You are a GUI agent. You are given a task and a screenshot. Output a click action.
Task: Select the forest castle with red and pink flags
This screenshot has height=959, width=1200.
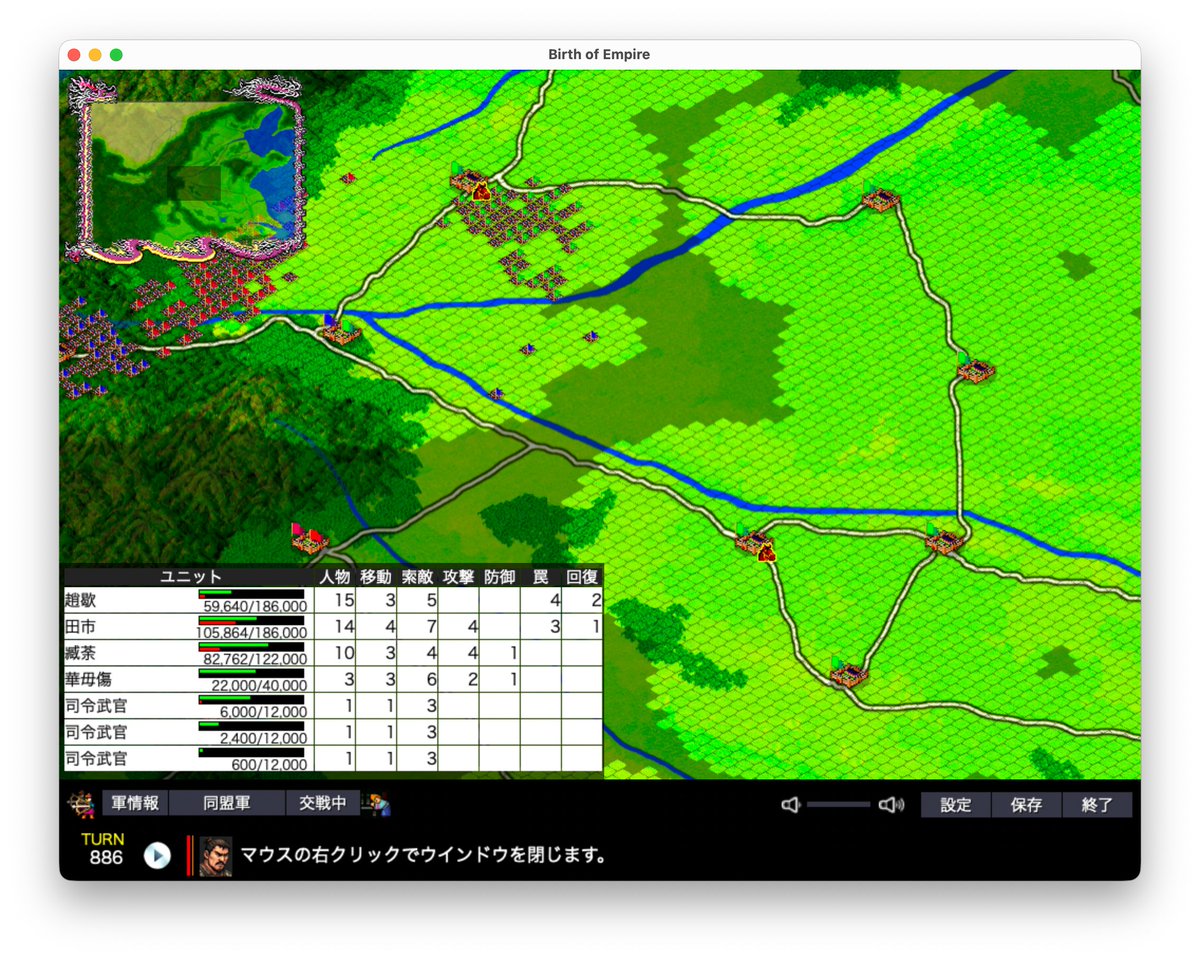pyautogui.click(x=309, y=538)
